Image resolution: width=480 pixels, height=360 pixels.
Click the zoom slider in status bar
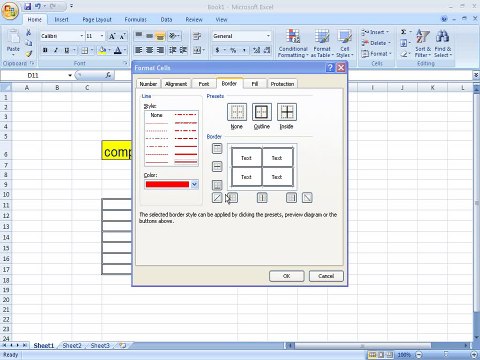click(x=446, y=355)
